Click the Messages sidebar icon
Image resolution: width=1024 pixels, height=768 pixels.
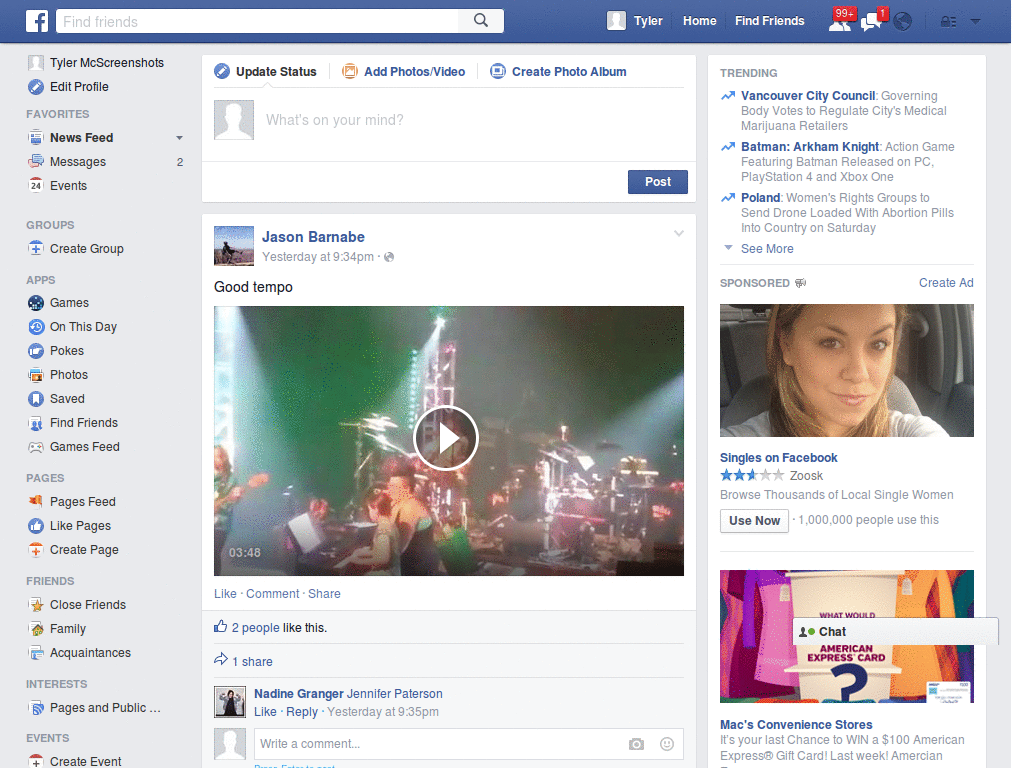point(36,162)
